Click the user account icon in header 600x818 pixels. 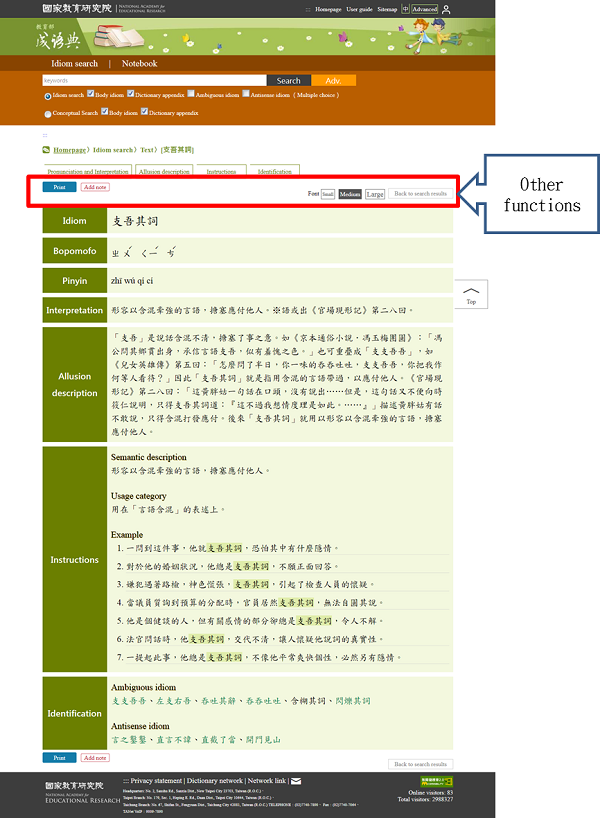[446, 9]
